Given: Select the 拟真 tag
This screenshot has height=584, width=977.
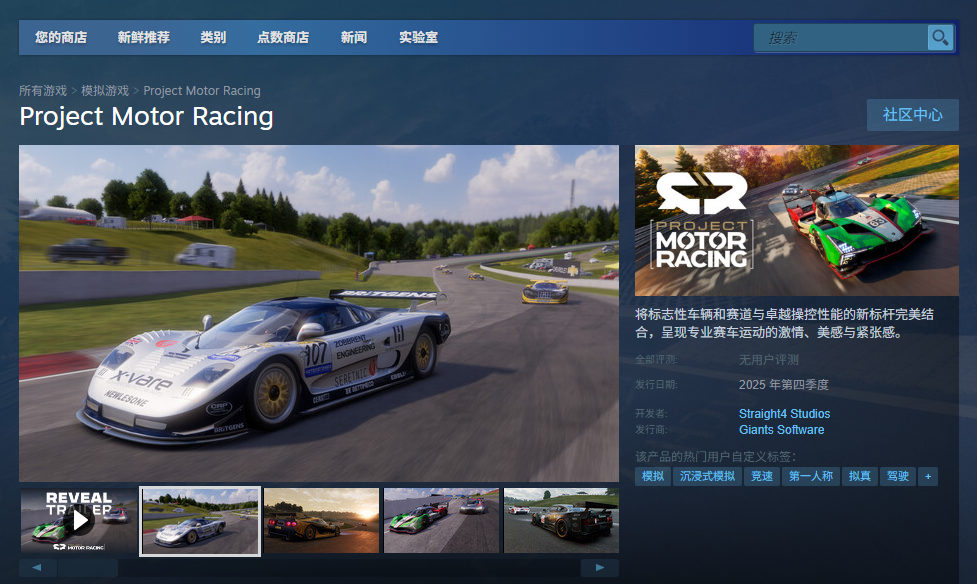Looking at the screenshot, I should point(859,476).
